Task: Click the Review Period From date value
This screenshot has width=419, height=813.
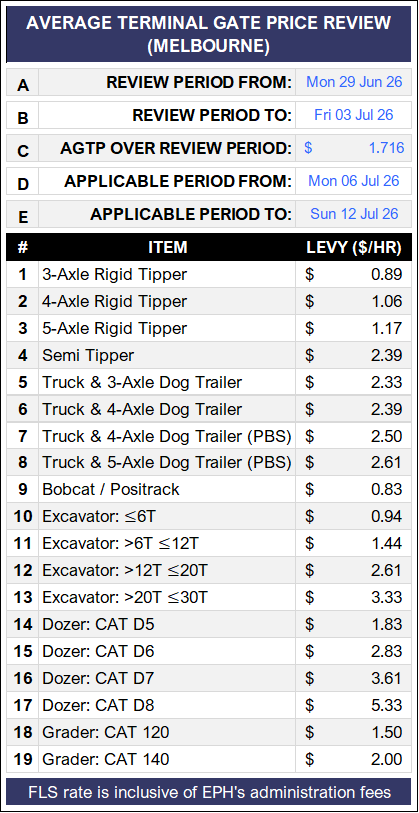Action: (x=354, y=82)
